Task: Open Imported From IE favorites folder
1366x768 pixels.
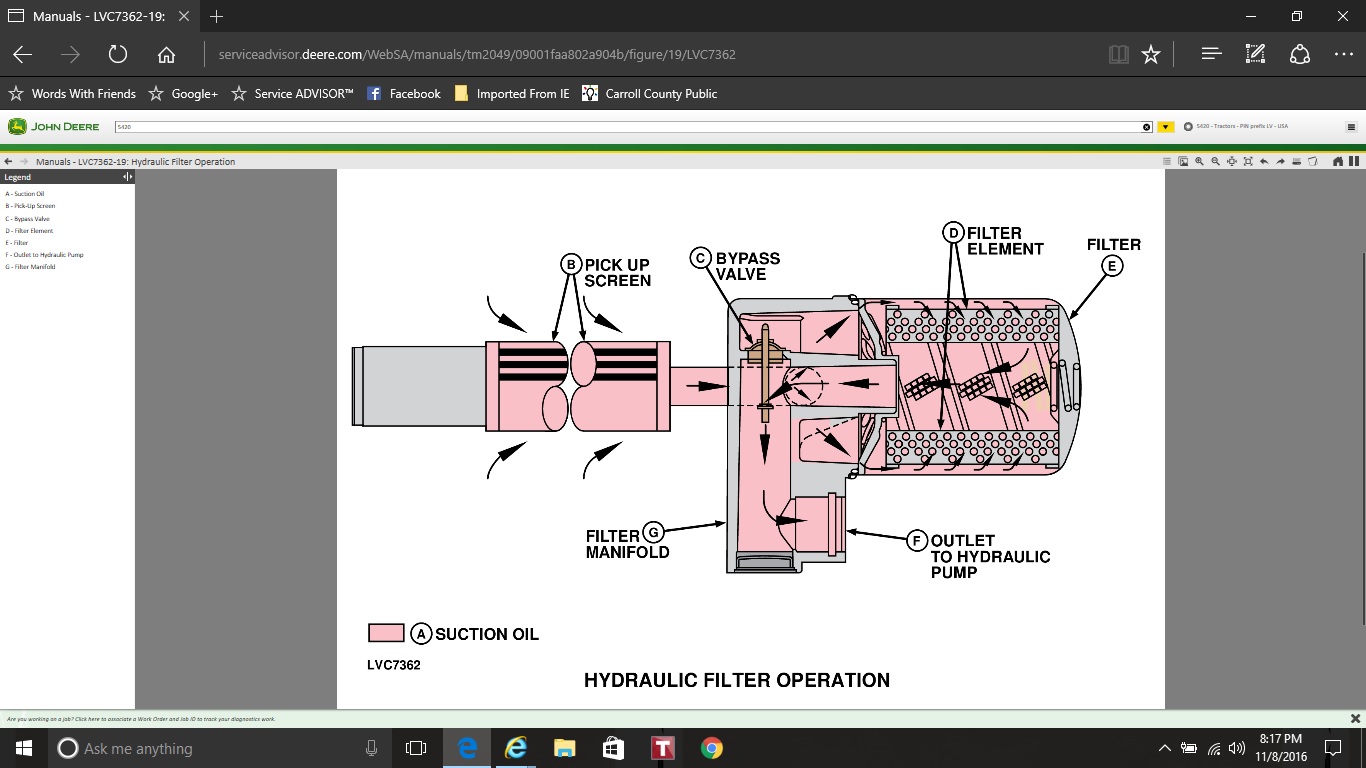Action: tap(511, 94)
